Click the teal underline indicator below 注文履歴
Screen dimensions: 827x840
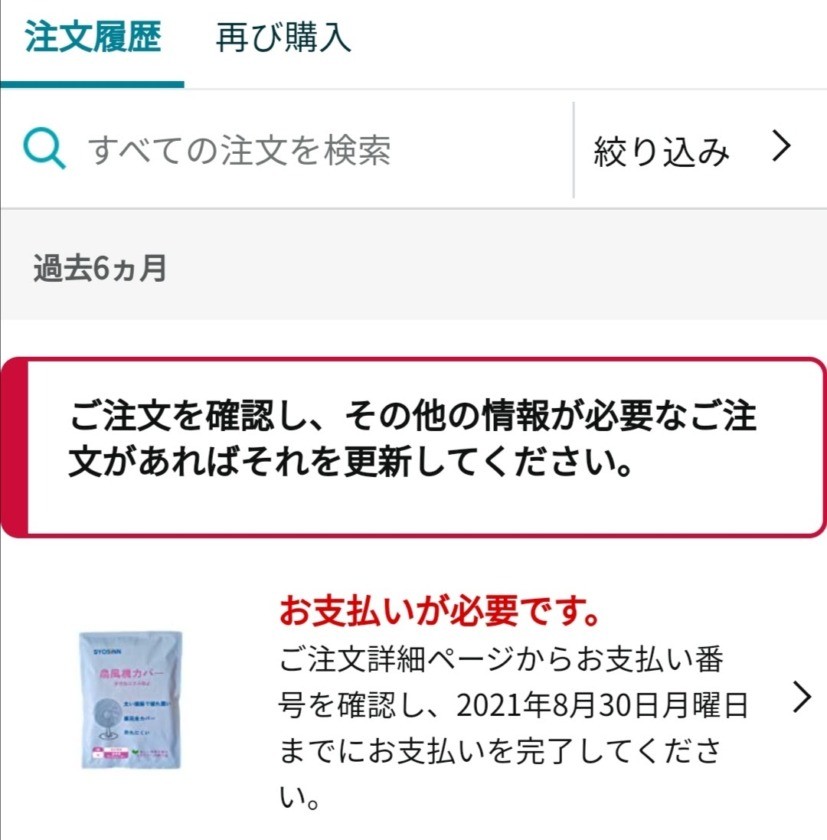pos(92,84)
